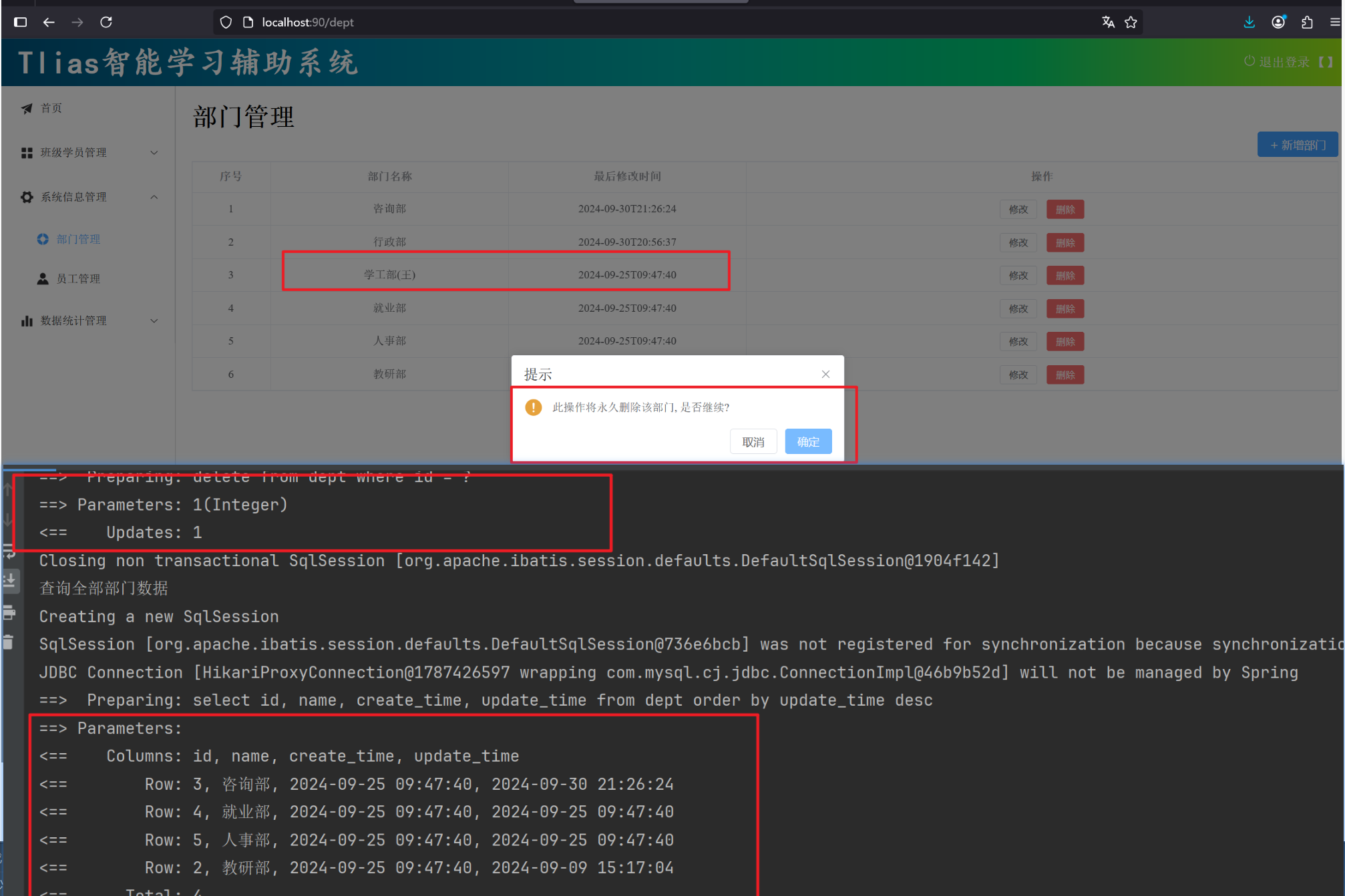Screen dimensions: 1345x896
Task: Confirm deletion with the 确定 button
Action: tap(808, 441)
